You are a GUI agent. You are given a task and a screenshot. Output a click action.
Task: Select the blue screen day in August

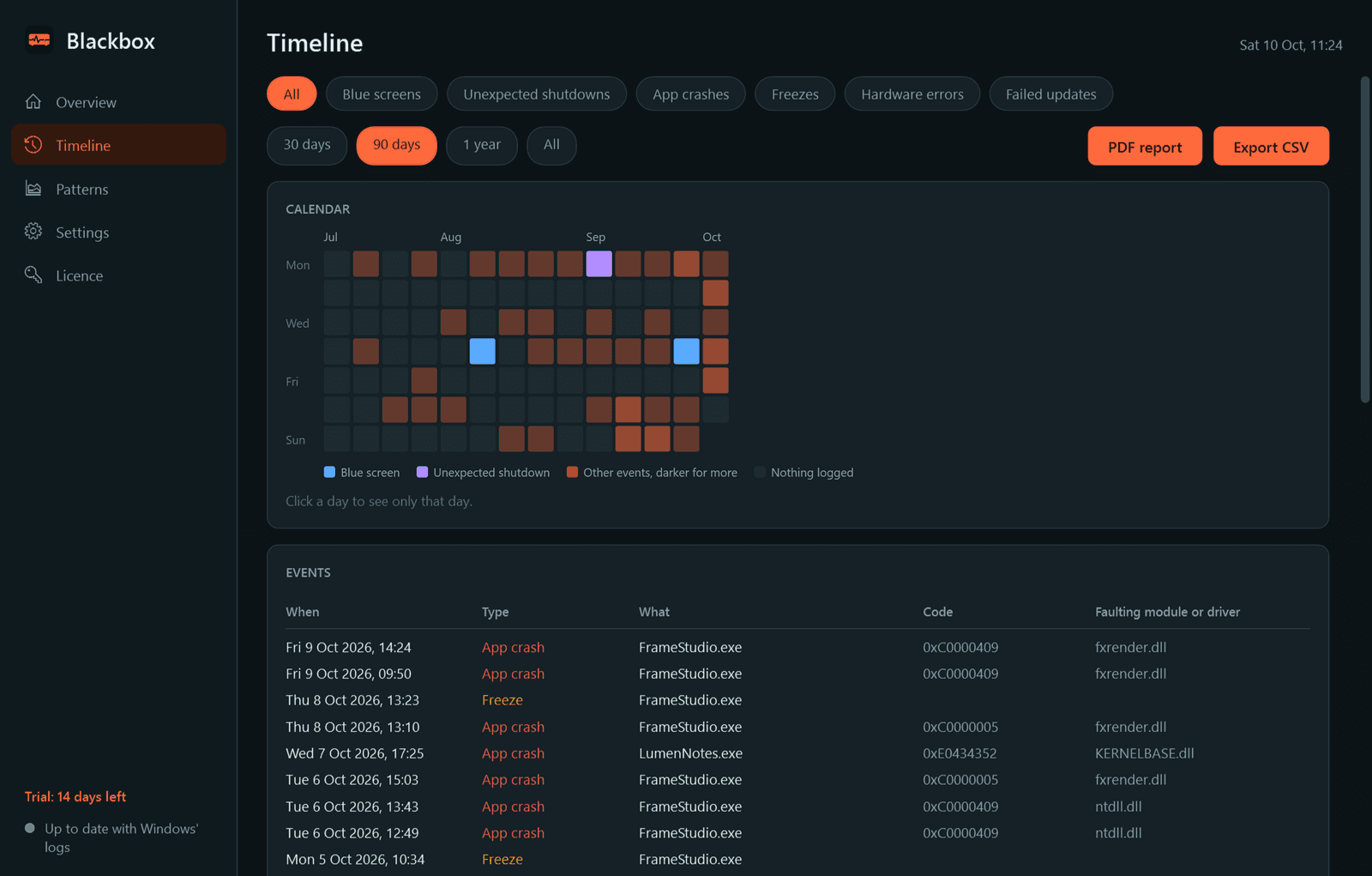point(482,351)
